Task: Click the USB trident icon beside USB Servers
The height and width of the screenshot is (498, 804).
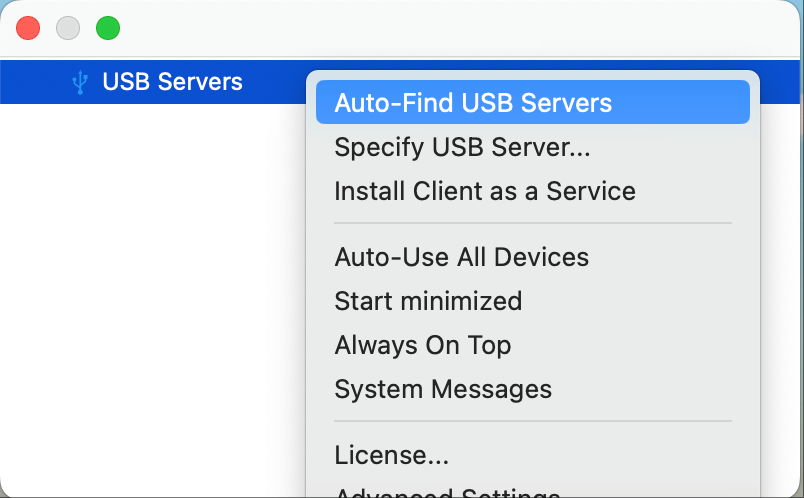Action: coord(81,82)
